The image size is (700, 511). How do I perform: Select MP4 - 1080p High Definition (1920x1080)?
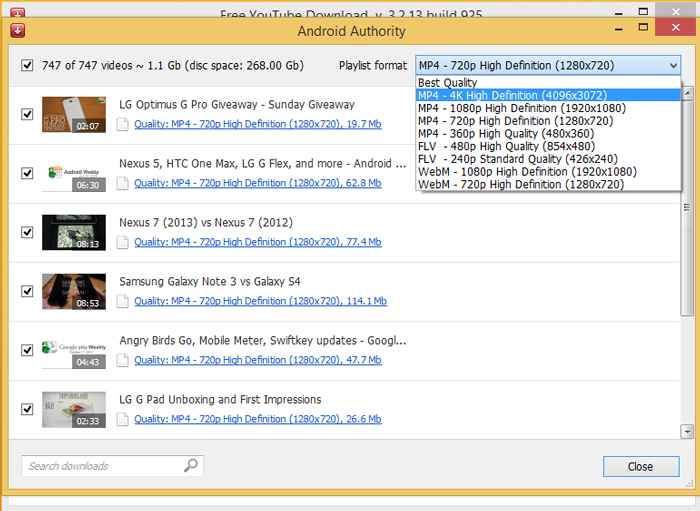548,108
